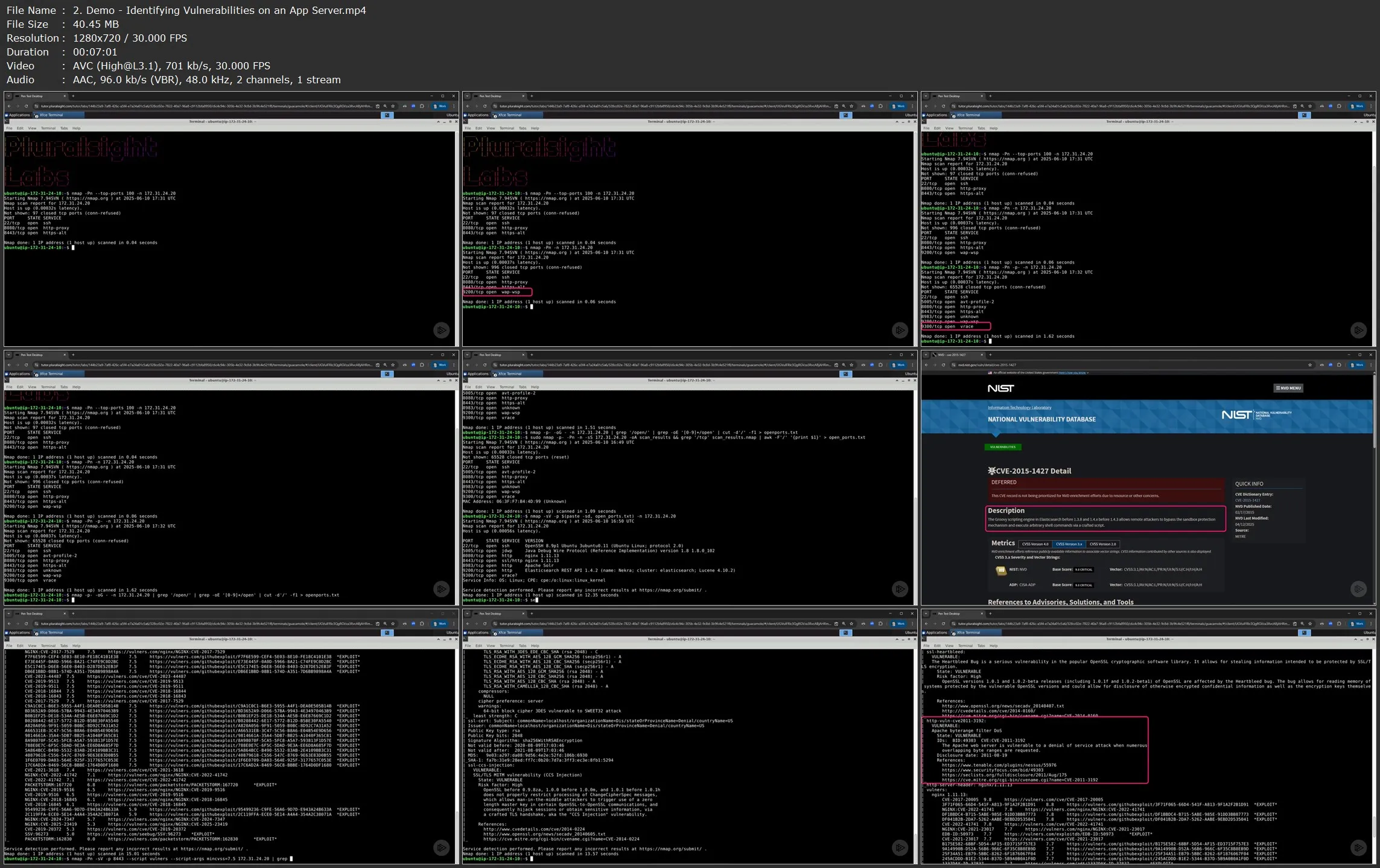Screen dimensions: 1380x868
Task: Click 'http-vuln-cve2011-3192:' text line
Action: tap(956, 721)
